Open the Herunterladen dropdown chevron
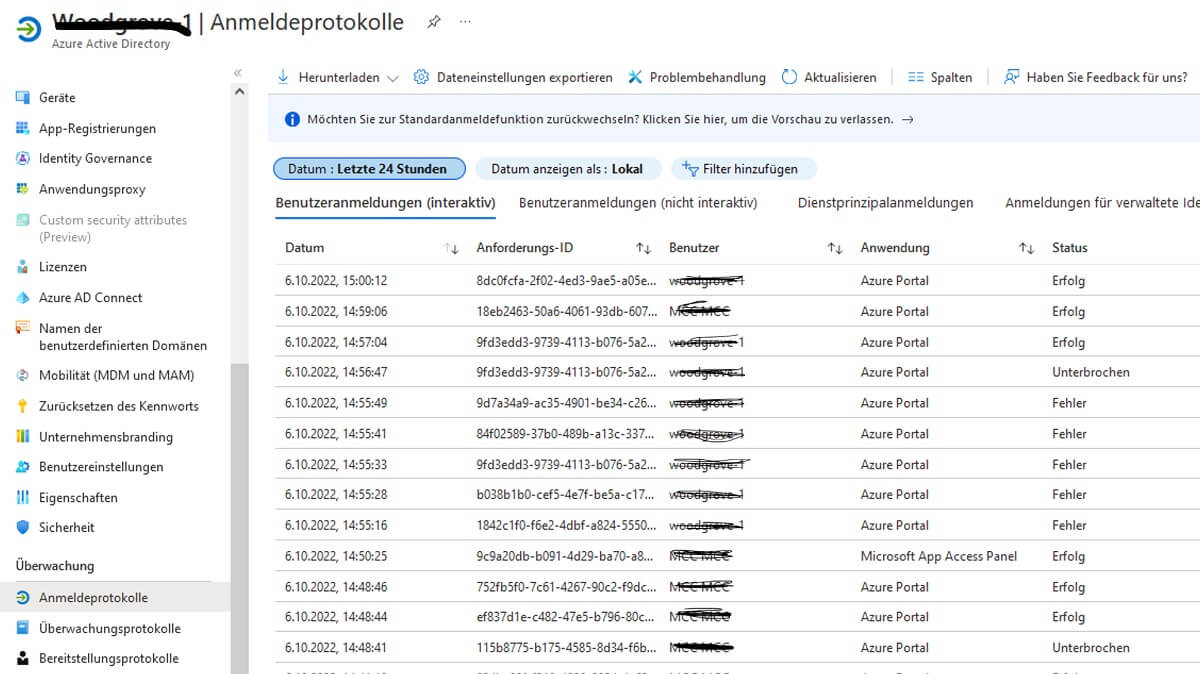This screenshot has width=1200, height=674. point(391,78)
